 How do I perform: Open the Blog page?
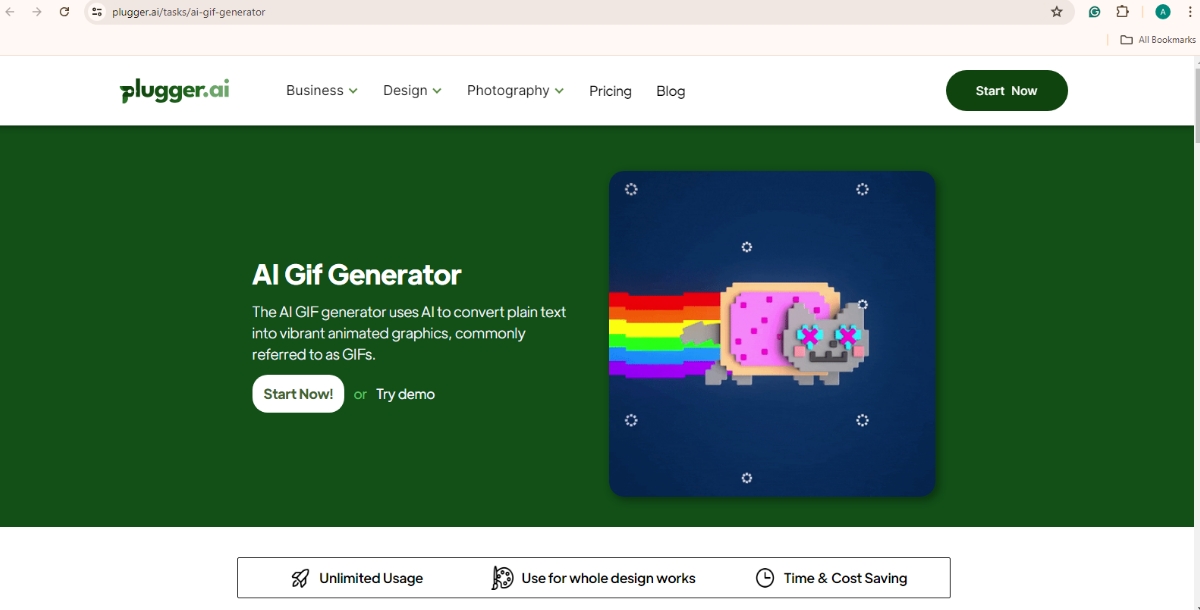click(x=670, y=91)
